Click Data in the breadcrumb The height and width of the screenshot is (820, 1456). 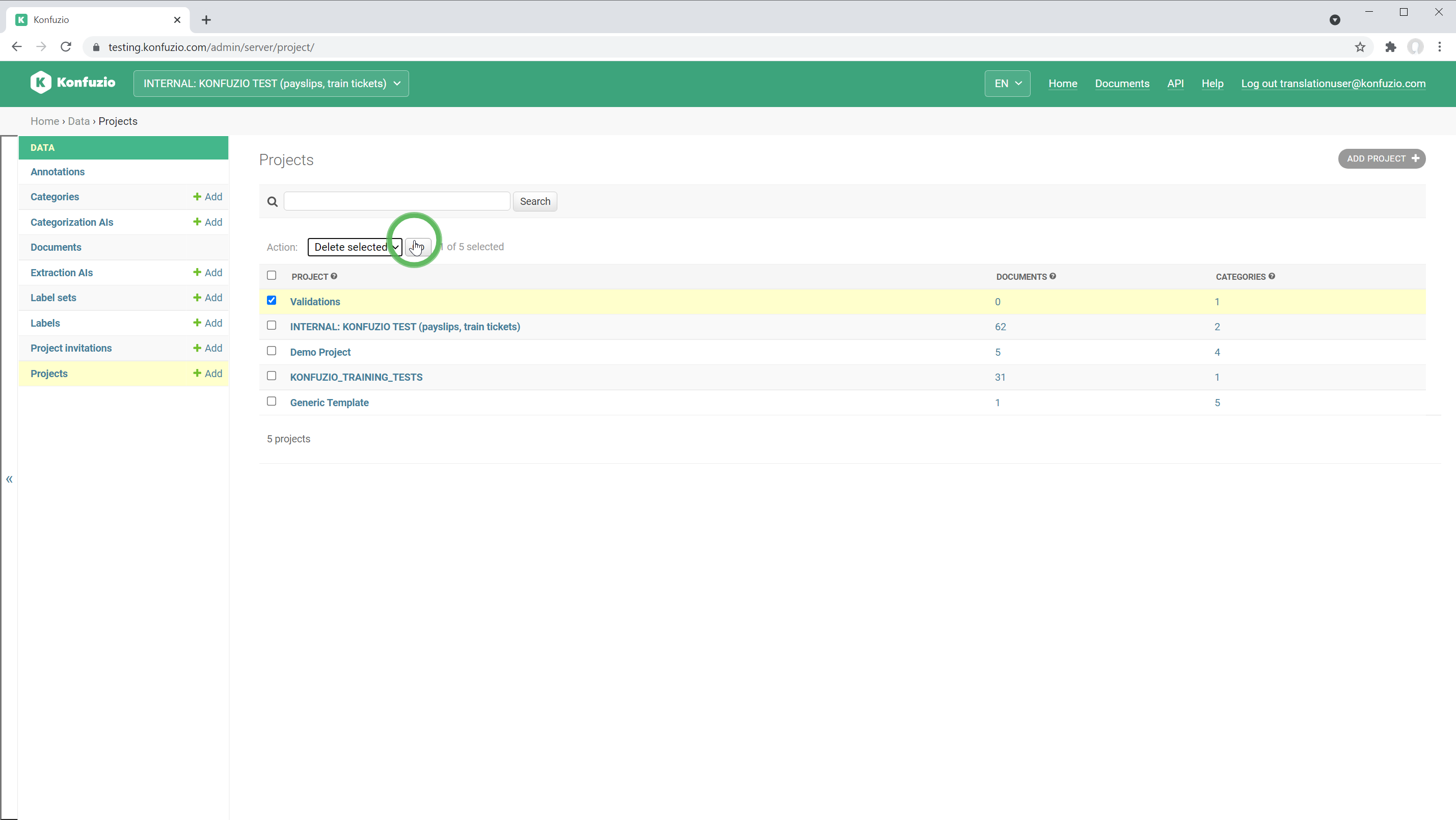(x=78, y=121)
